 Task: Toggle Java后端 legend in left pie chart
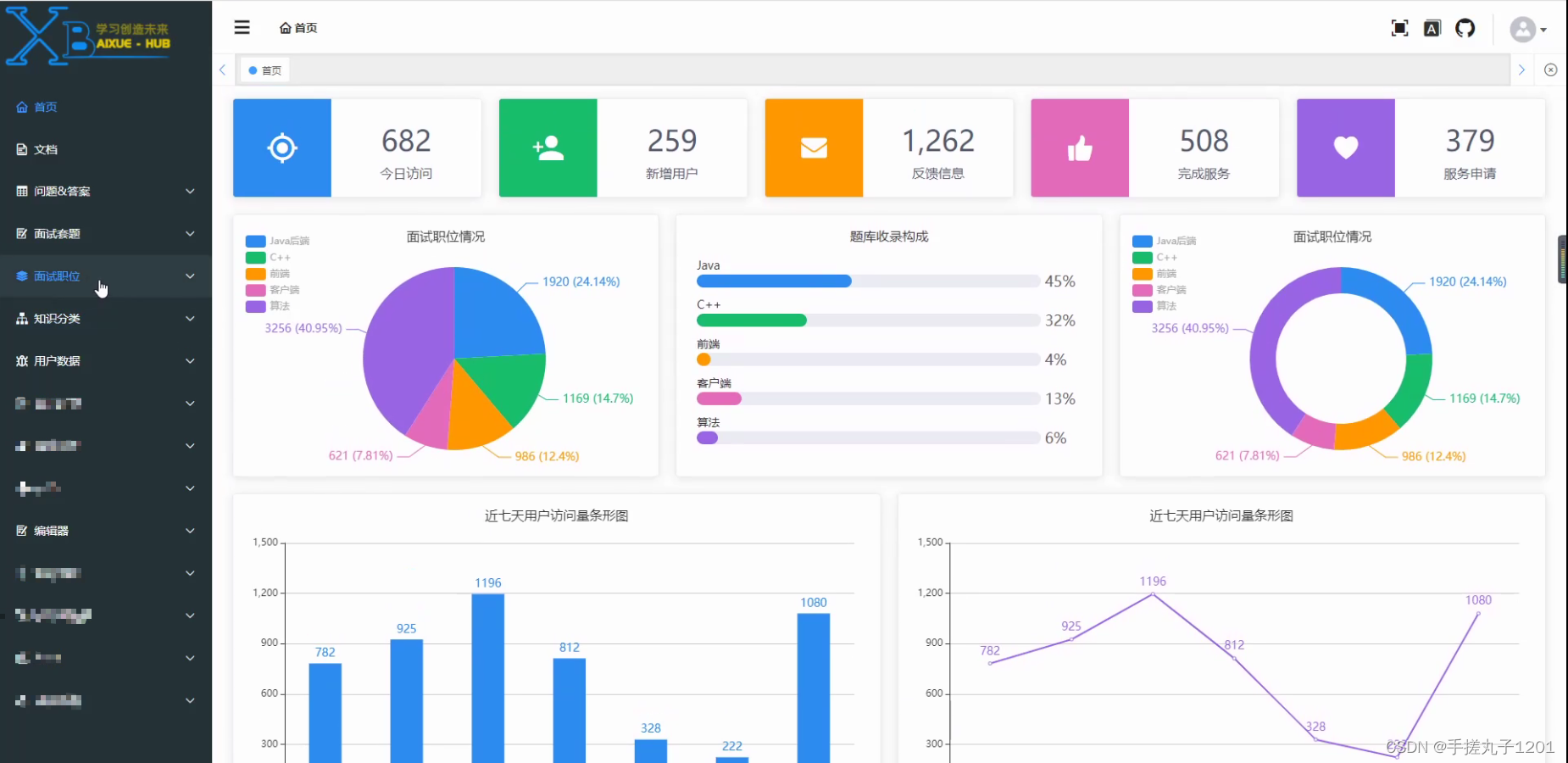click(278, 241)
